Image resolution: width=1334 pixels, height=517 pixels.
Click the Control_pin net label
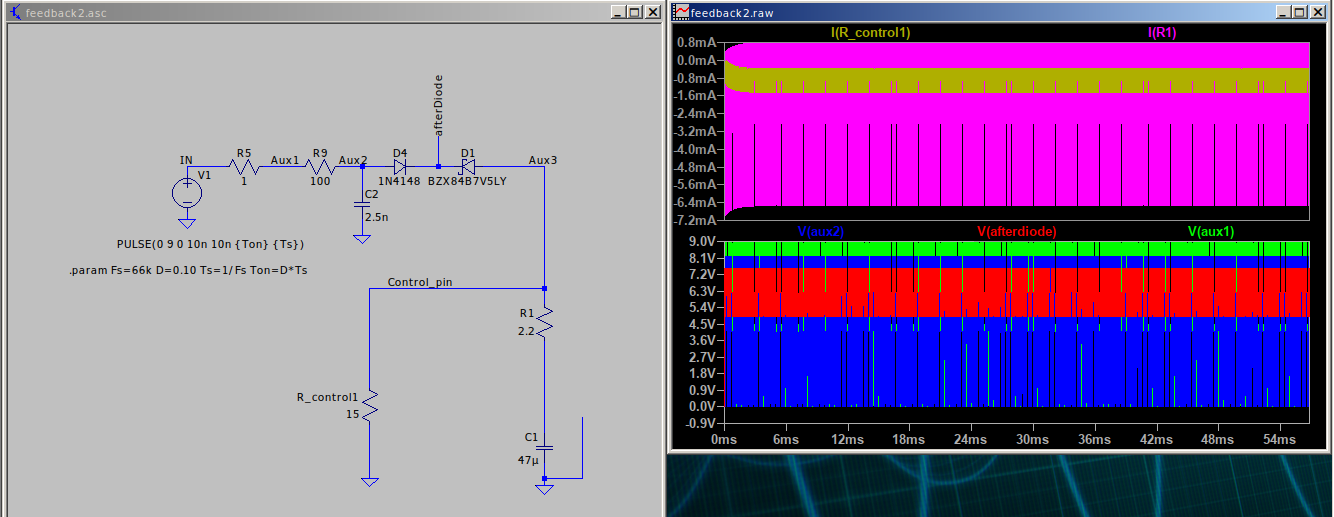point(419,282)
